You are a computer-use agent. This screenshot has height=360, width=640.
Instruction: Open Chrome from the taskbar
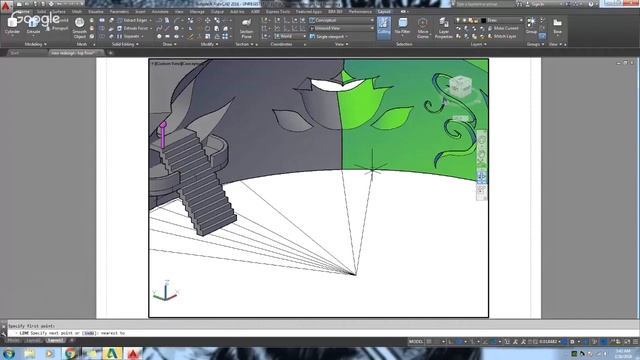click(x=71, y=353)
